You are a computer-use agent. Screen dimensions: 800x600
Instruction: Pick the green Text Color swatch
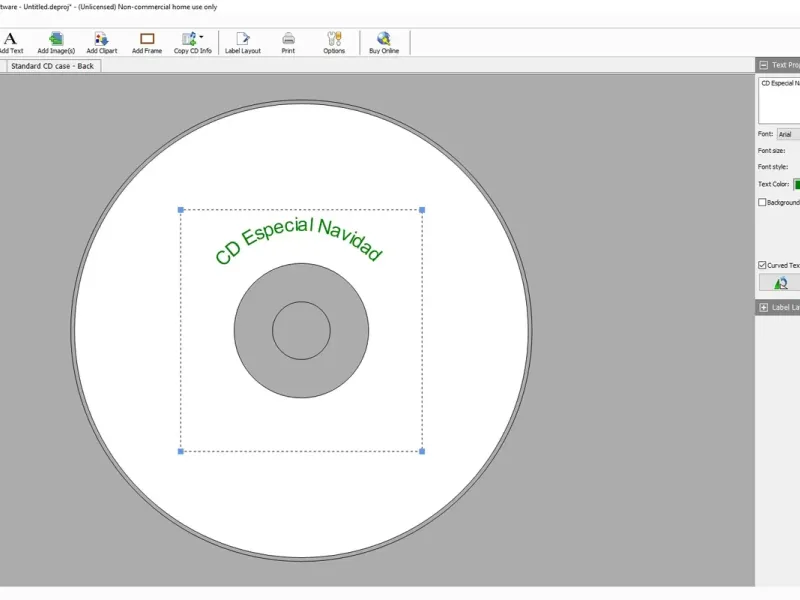click(797, 185)
